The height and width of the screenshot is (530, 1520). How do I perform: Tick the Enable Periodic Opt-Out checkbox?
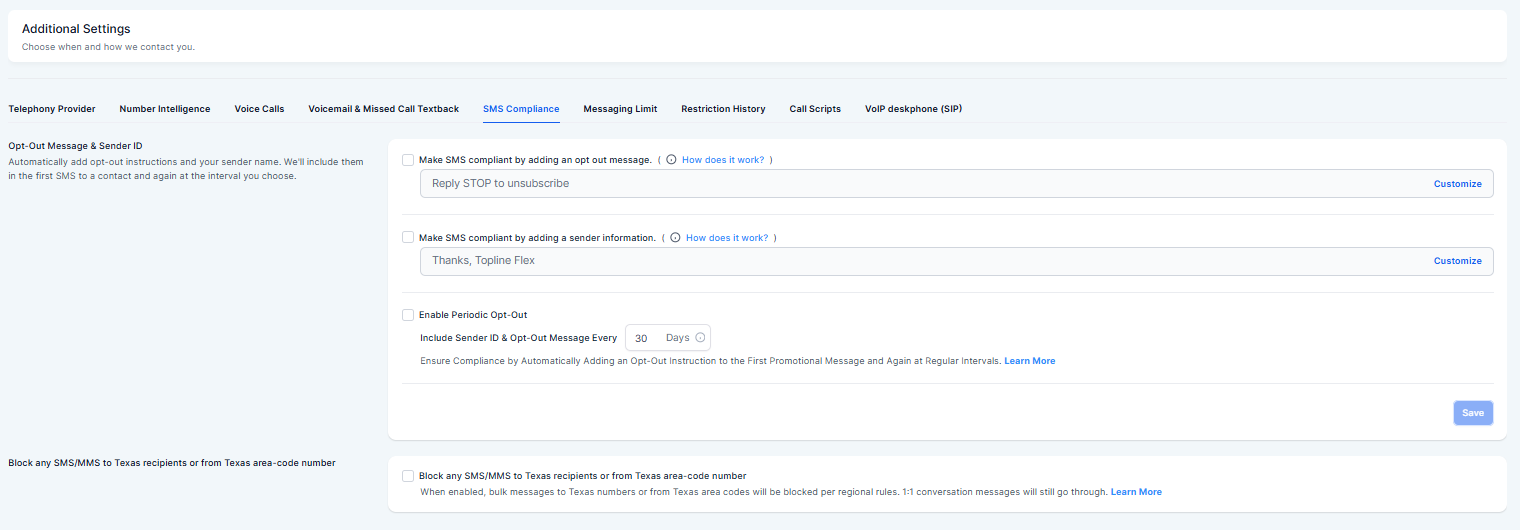[408, 315]
